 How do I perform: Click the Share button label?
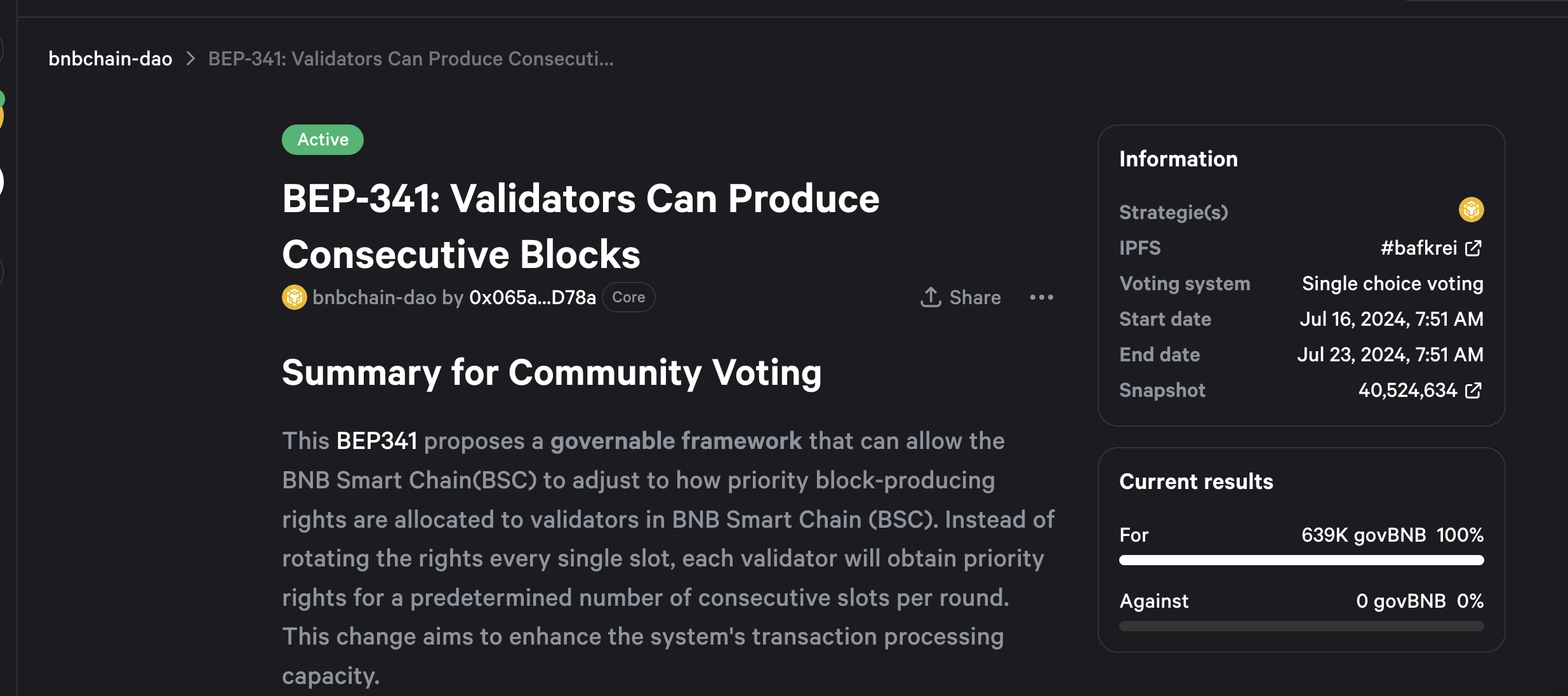[975, 297]
